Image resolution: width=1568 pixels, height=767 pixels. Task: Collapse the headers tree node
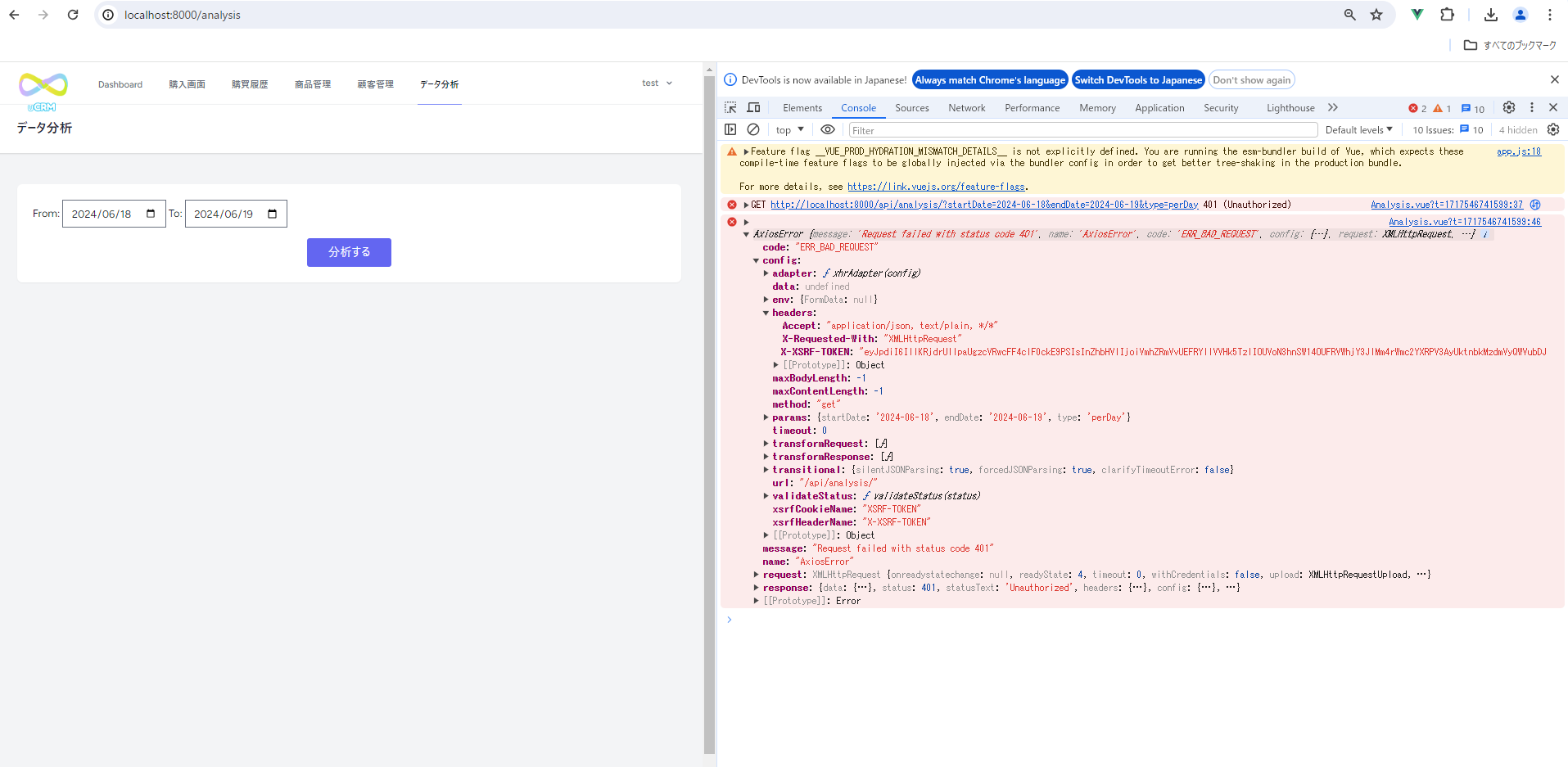(766, 313)
